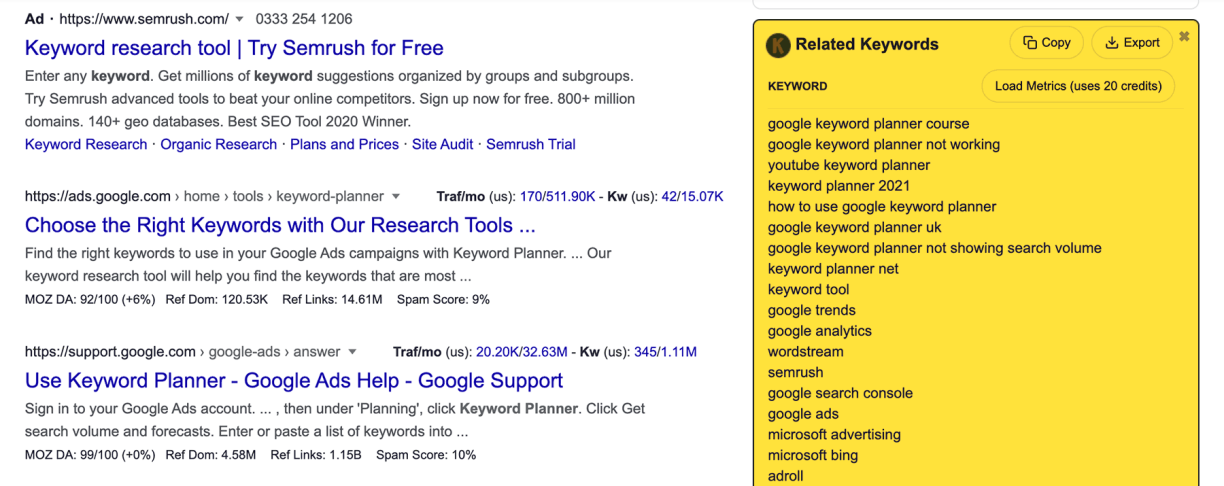Click the Keywords Everywhere logo icon
This screenshot has width=1224, height=486.
point(778,45)
